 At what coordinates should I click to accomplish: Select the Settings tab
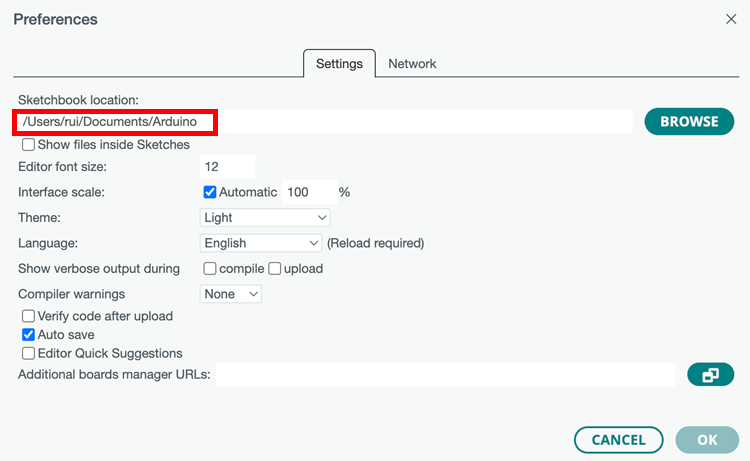339,63
